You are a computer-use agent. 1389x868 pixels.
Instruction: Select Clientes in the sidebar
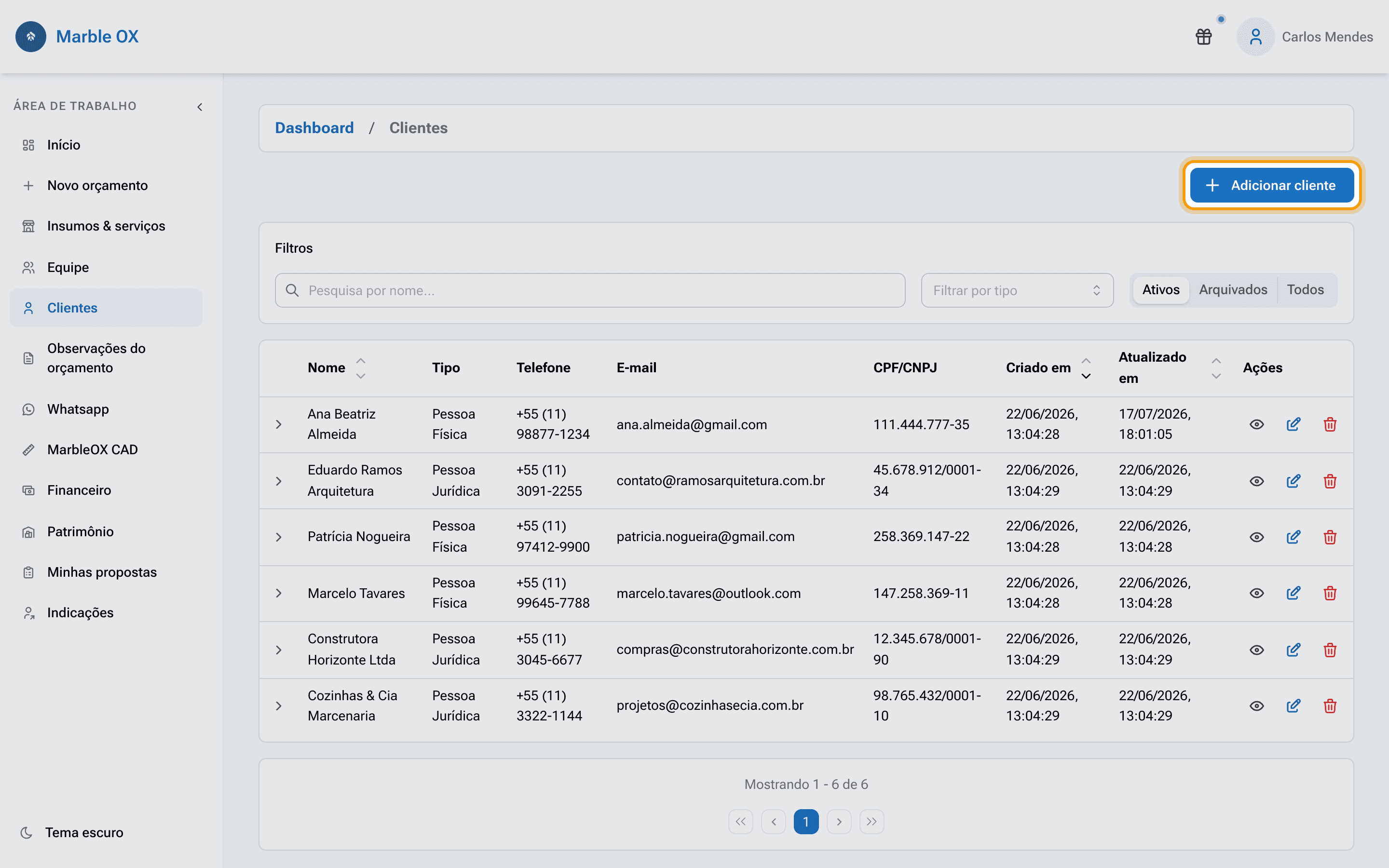coord(106,308)
